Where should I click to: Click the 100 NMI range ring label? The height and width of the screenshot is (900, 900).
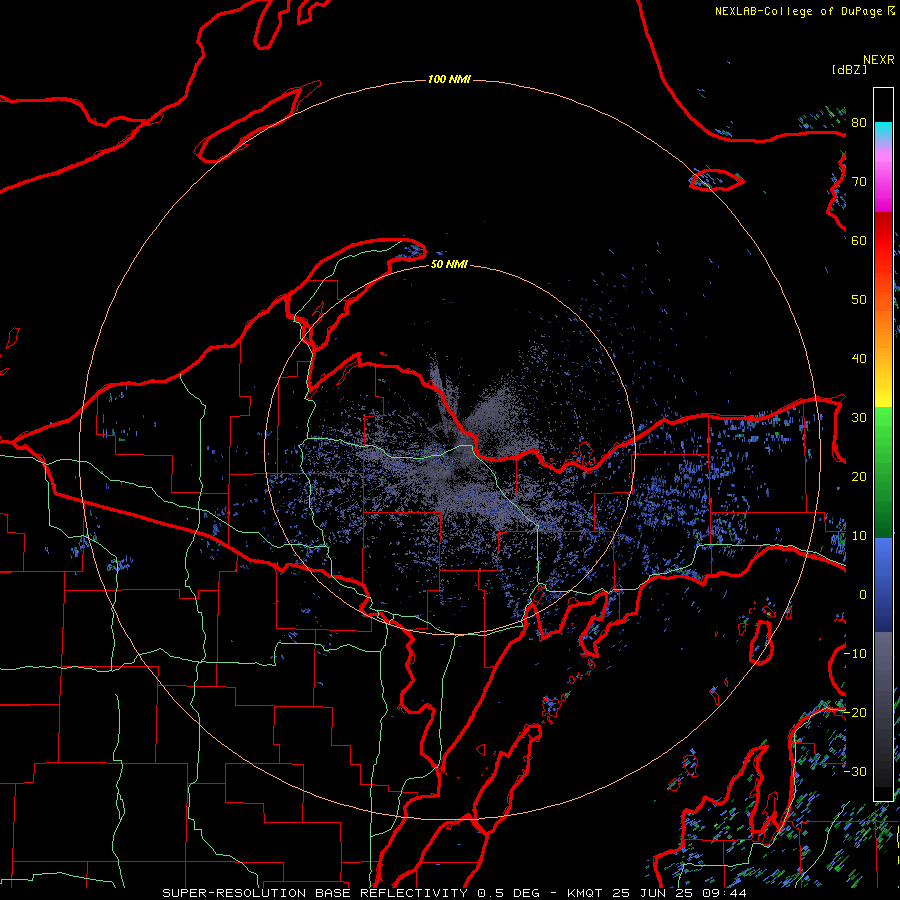(x=449, y=79)
